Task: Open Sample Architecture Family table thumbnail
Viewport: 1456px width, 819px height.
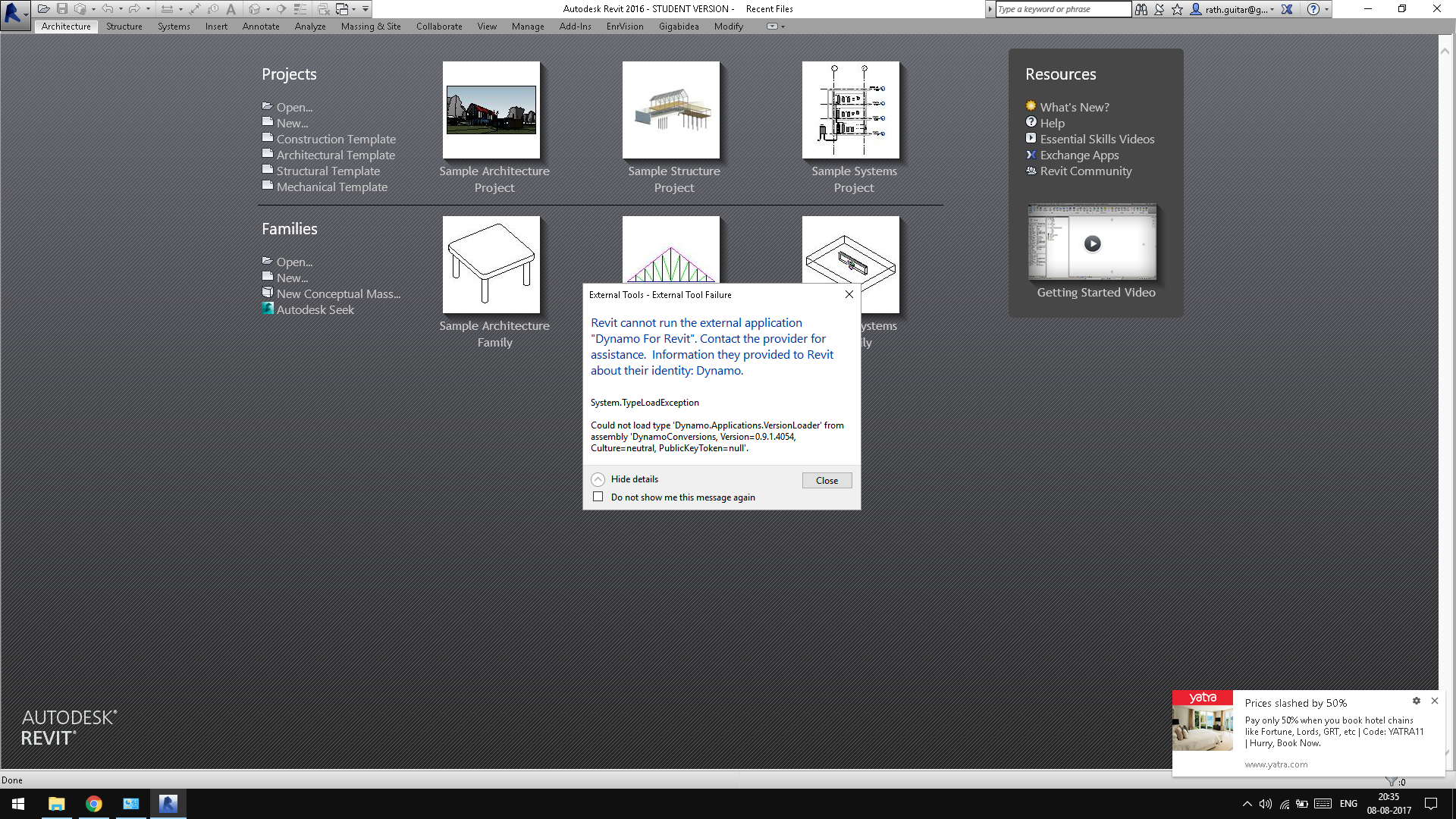Action: 491,265
